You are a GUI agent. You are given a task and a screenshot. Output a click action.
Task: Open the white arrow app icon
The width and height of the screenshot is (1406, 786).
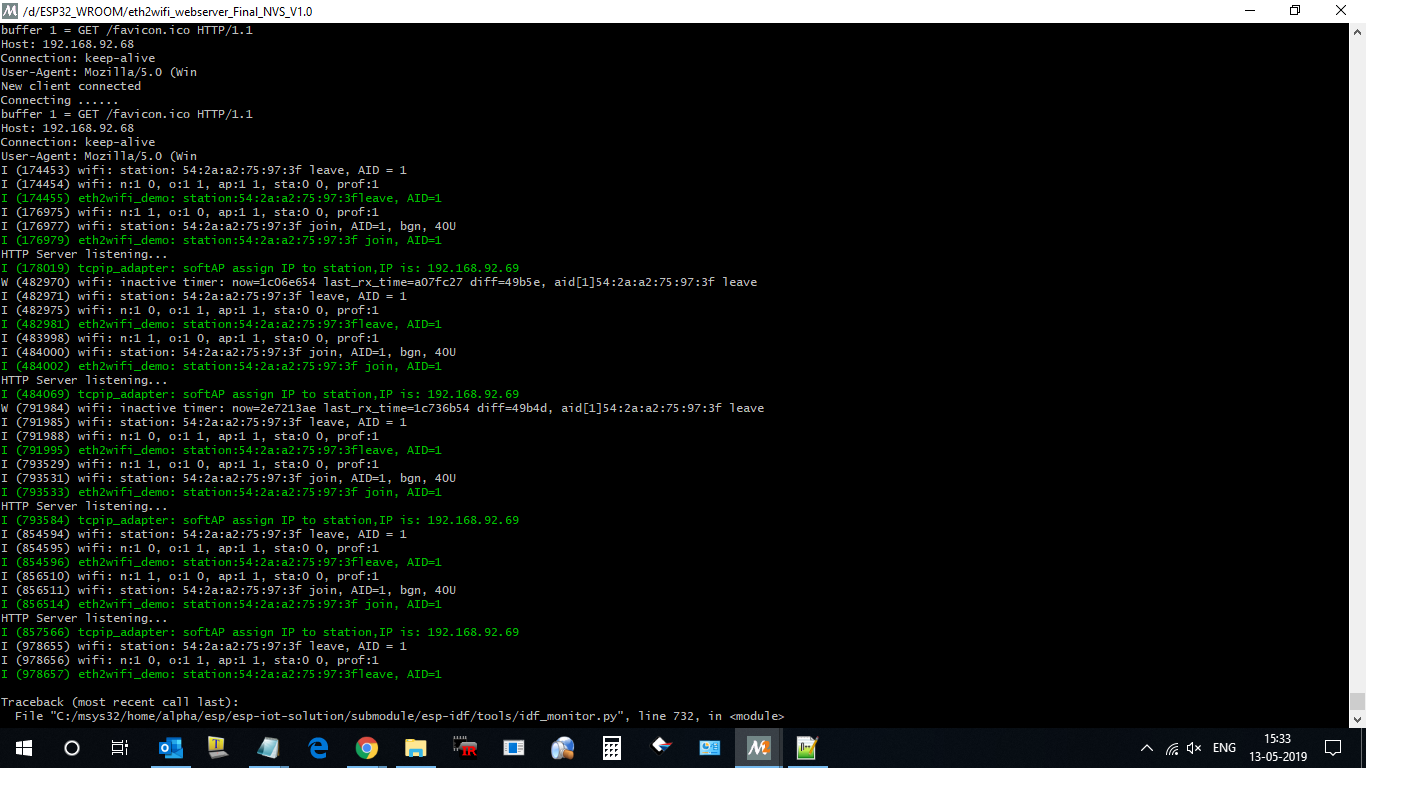(x=661, y=745)
